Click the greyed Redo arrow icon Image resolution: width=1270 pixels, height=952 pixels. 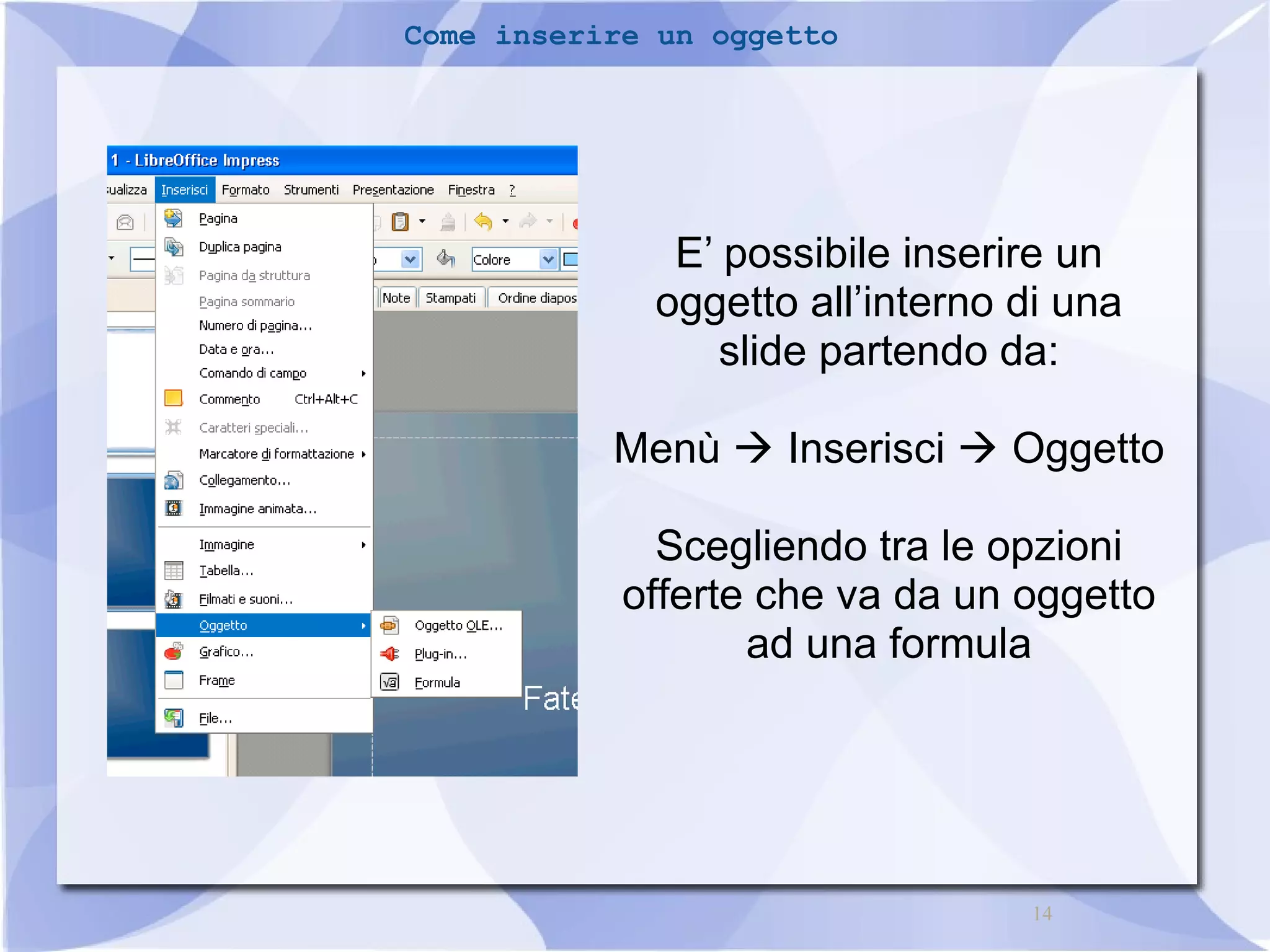coord(528,221)
